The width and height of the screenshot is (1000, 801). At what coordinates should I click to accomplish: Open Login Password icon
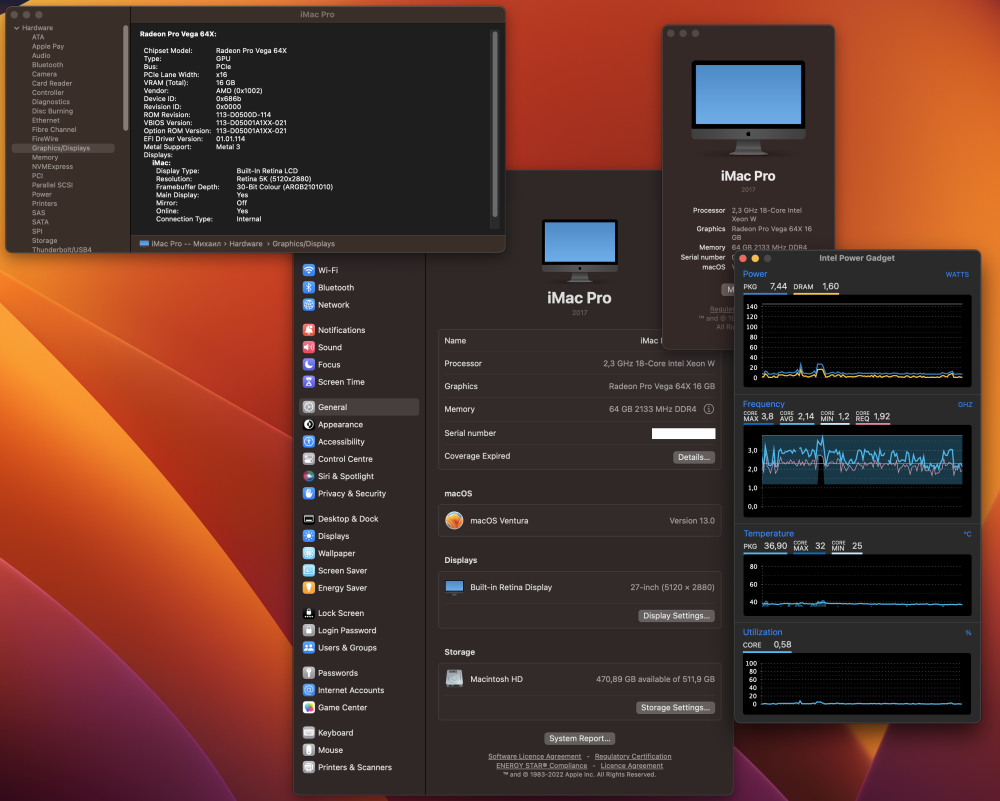309,630
